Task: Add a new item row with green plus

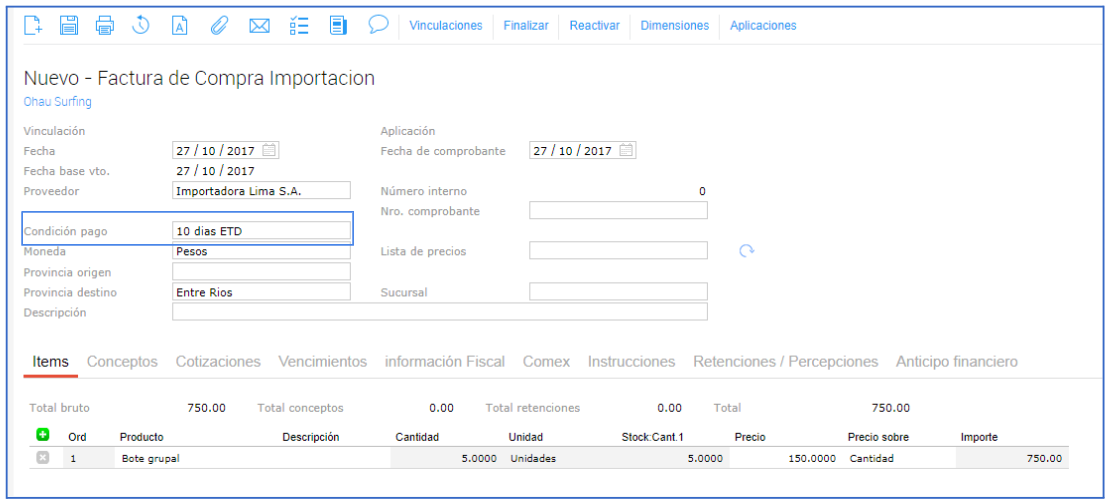Action: pyautogui.click(x=42, y=435)
